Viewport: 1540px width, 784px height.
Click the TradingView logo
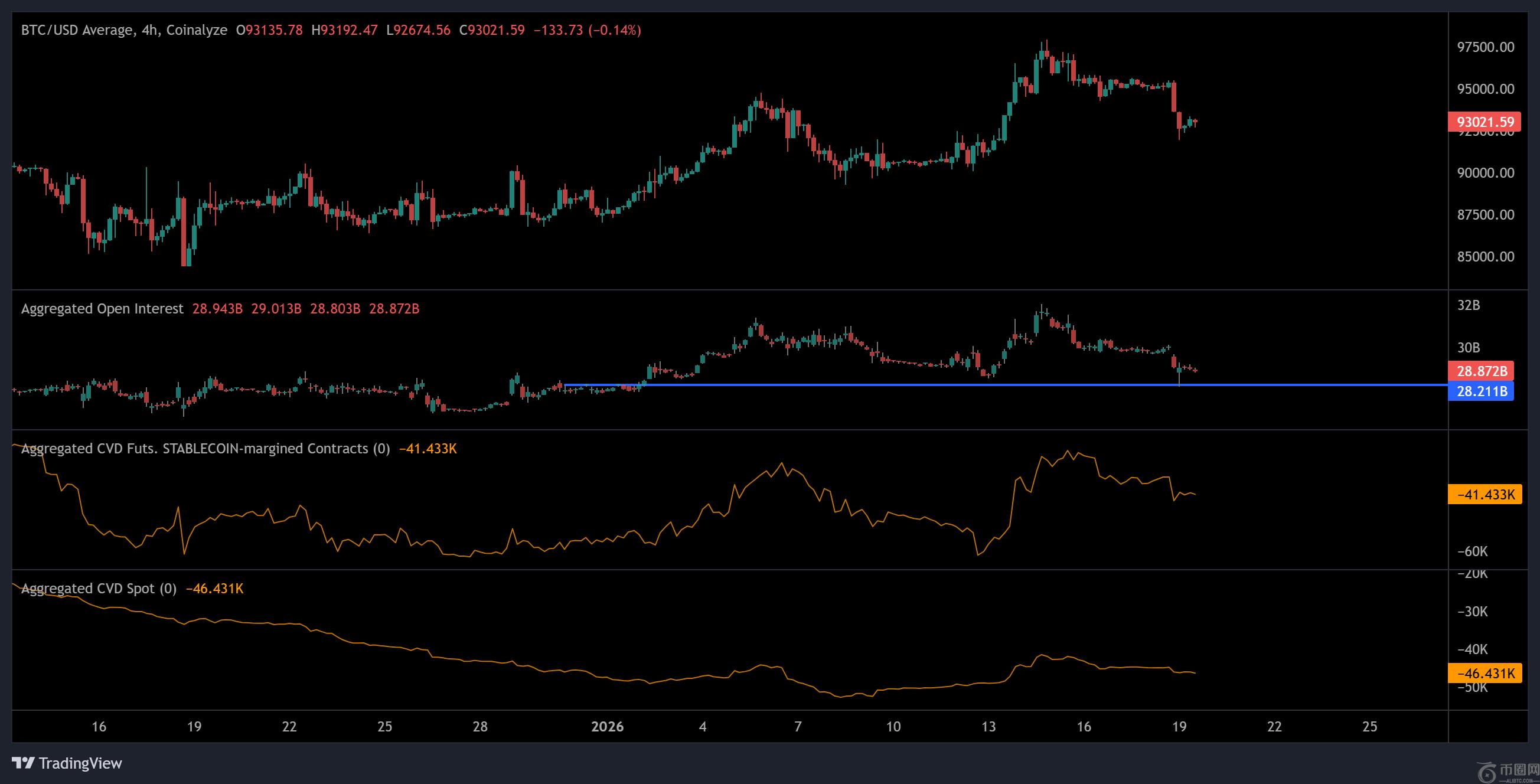[x=67, y=763]
